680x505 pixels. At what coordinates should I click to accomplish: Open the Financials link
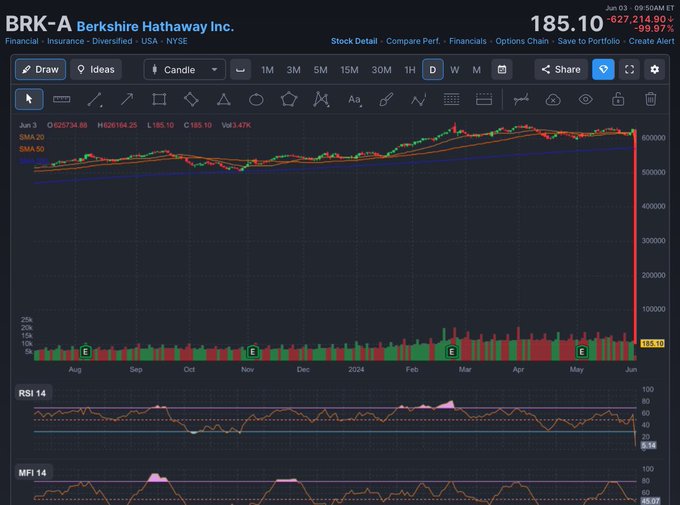468,41
